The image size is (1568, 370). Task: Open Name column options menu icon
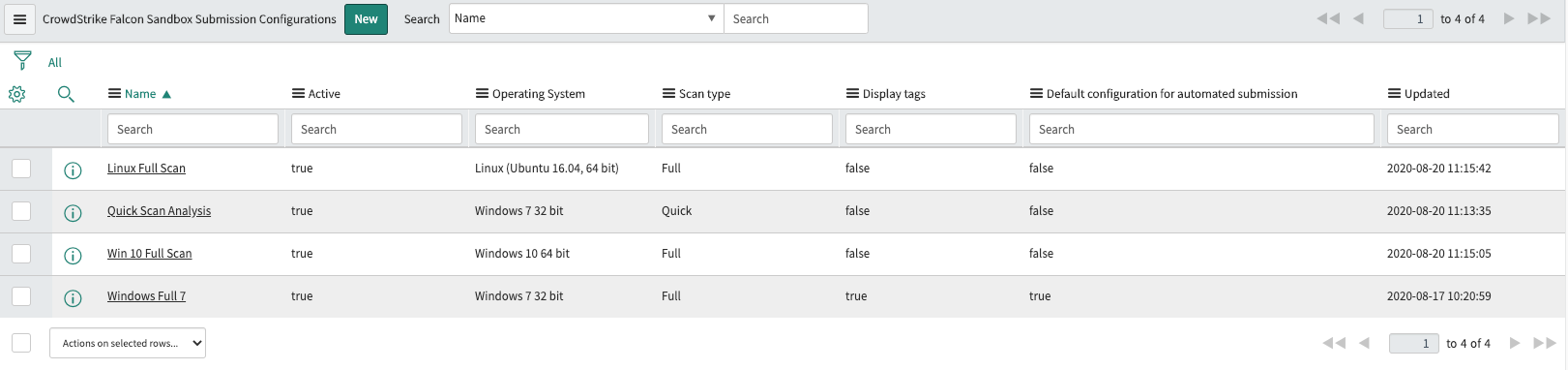click(114, 94)
